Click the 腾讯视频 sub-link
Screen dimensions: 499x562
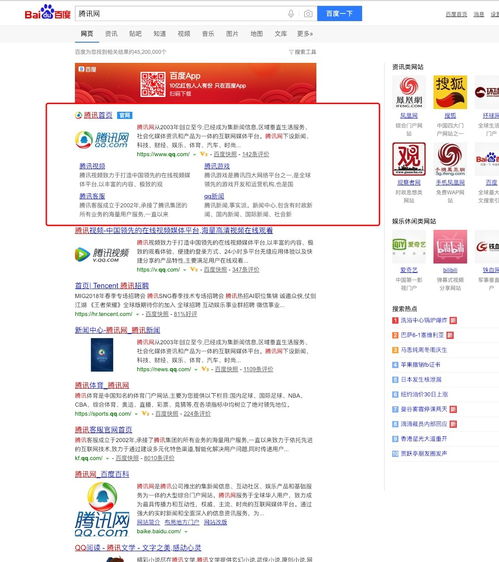tap(92, 166)
